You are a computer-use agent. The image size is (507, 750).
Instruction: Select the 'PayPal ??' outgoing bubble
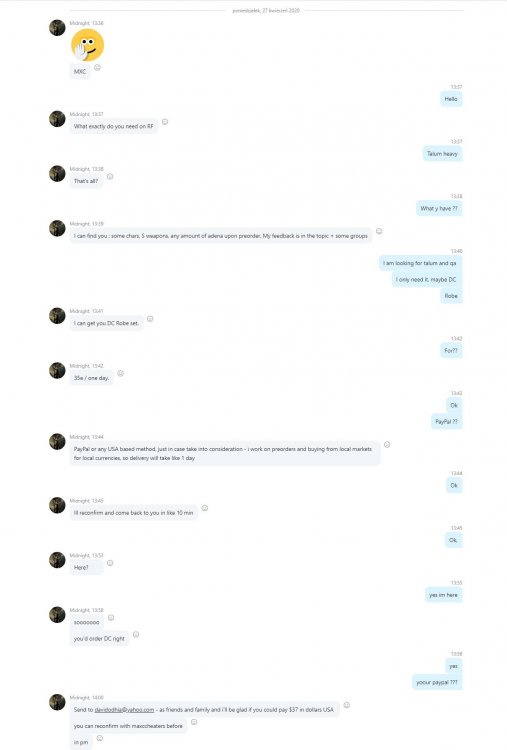click(x=446, y=422)
